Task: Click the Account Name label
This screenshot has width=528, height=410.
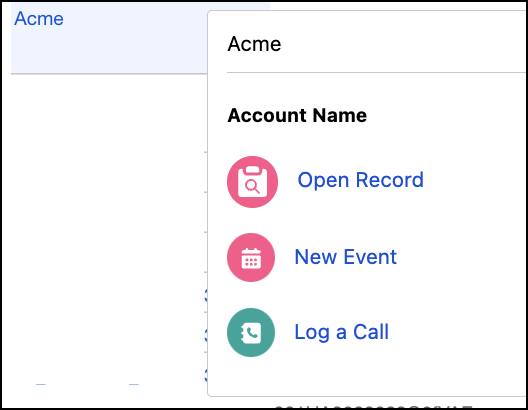Action: 297,115
